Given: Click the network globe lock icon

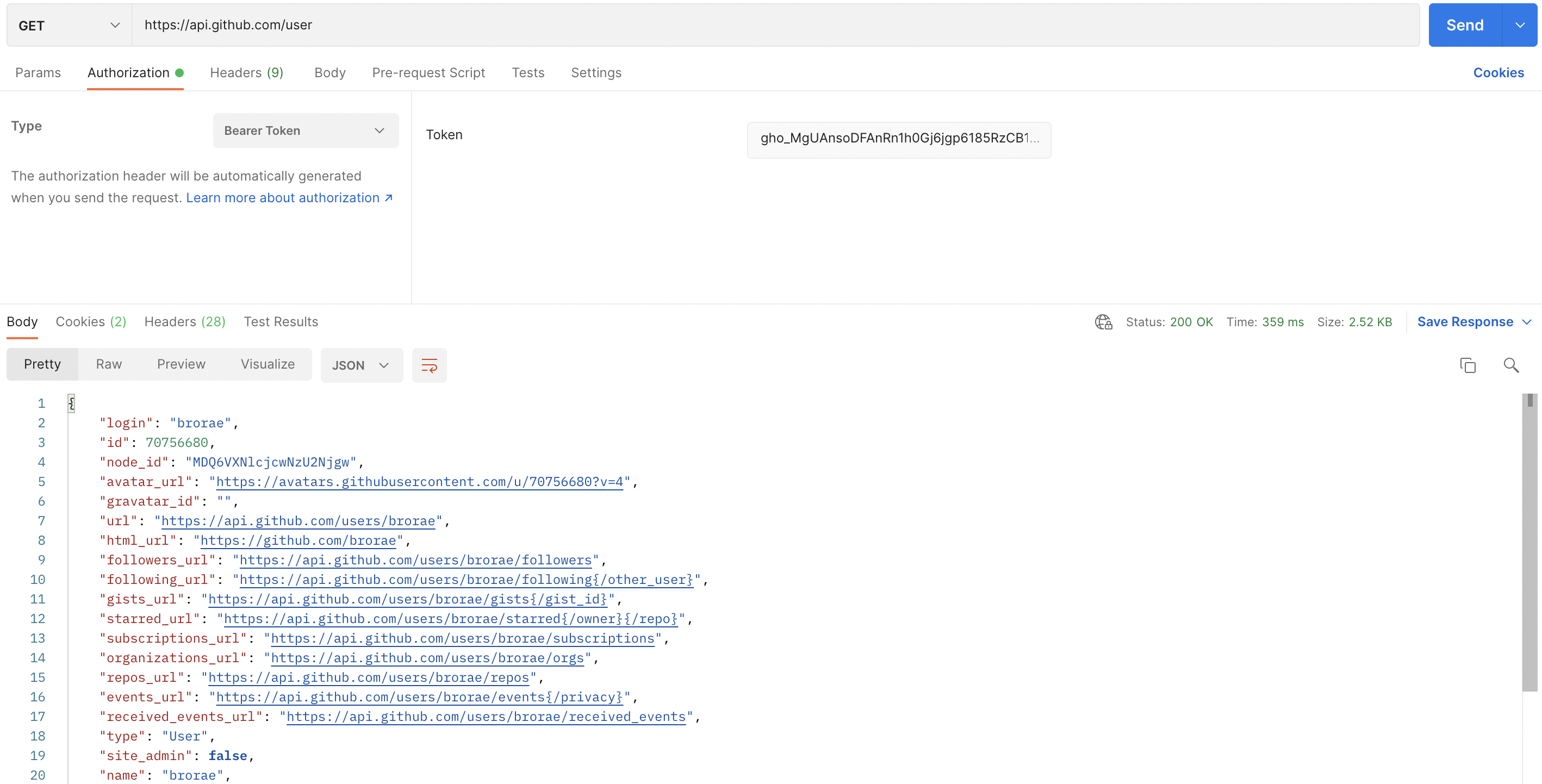Looking at the screenshot, I should pyautogui.click(x=1103, y=322).
